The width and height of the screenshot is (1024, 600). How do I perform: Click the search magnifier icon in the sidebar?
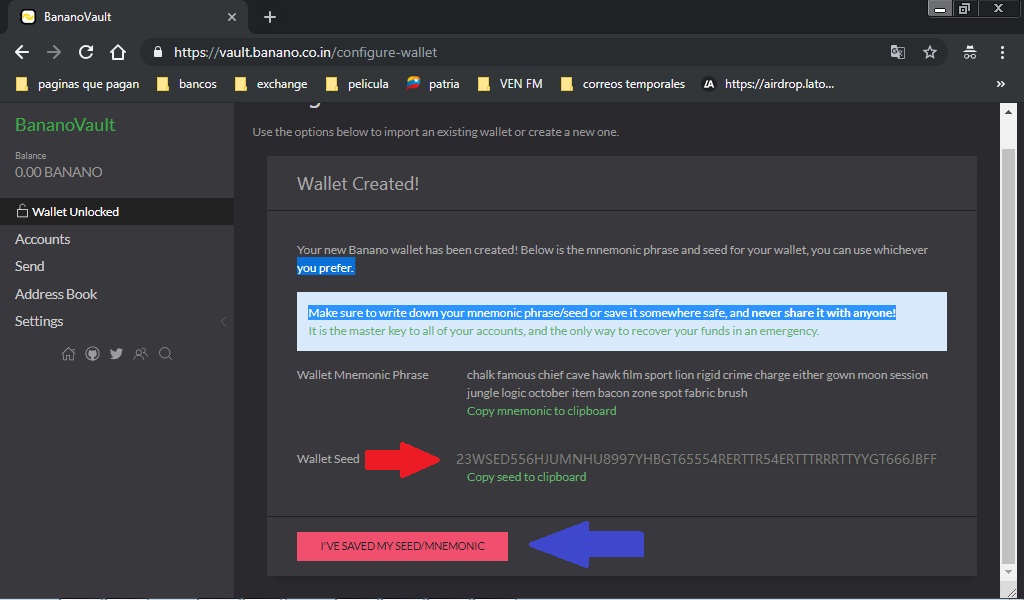pos(165,354)
